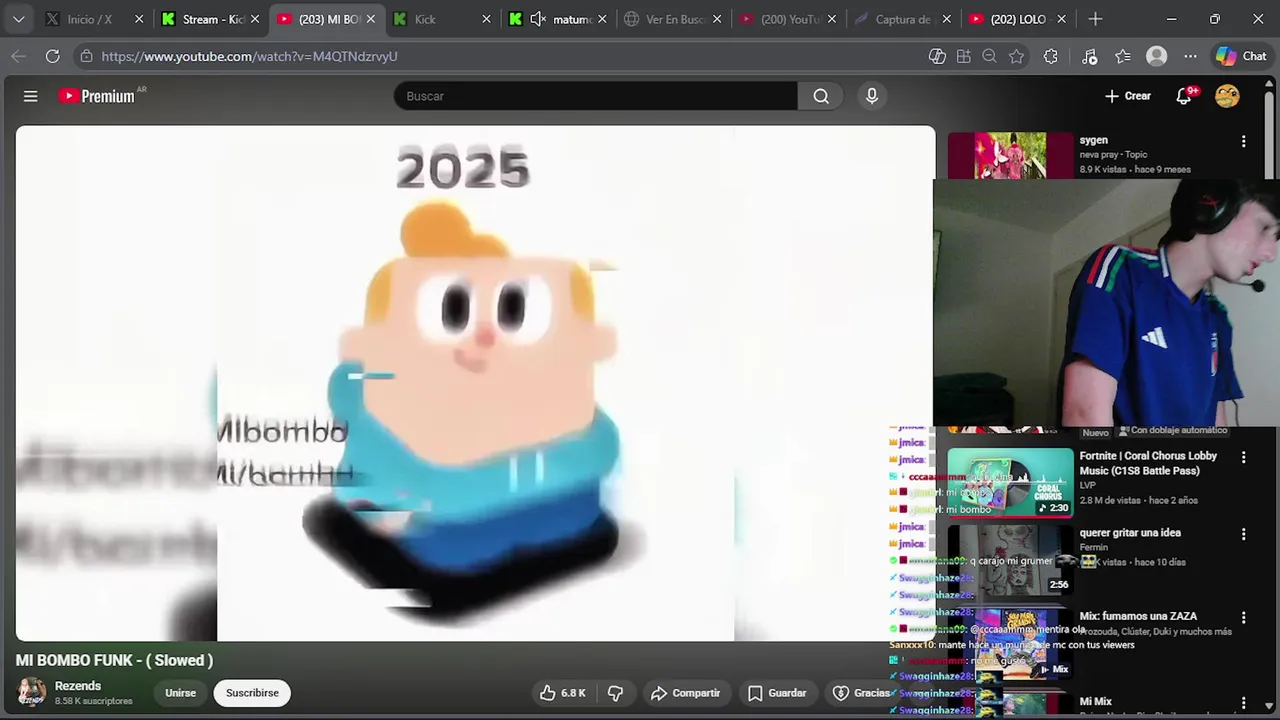Open options for 'querer gritar una idea'
The height and width of the screenshot is (720, 1280).
pos(1244,534)
